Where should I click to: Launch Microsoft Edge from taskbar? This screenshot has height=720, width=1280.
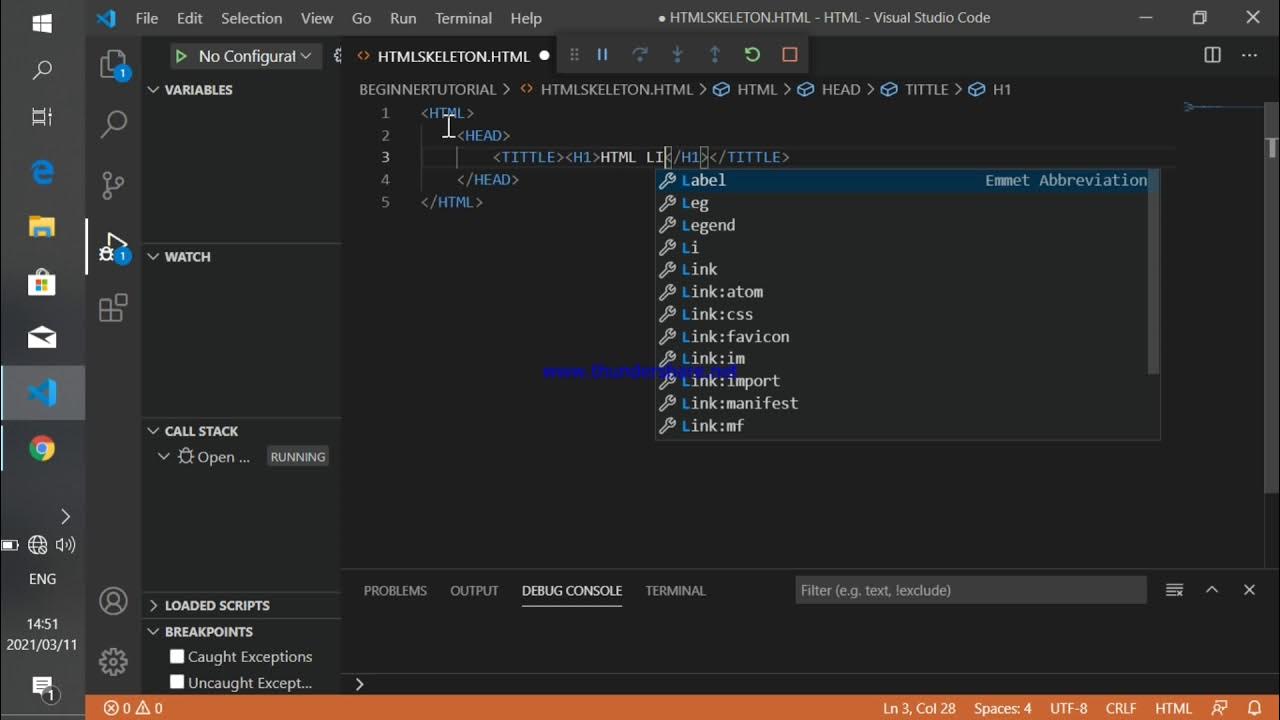42,172
